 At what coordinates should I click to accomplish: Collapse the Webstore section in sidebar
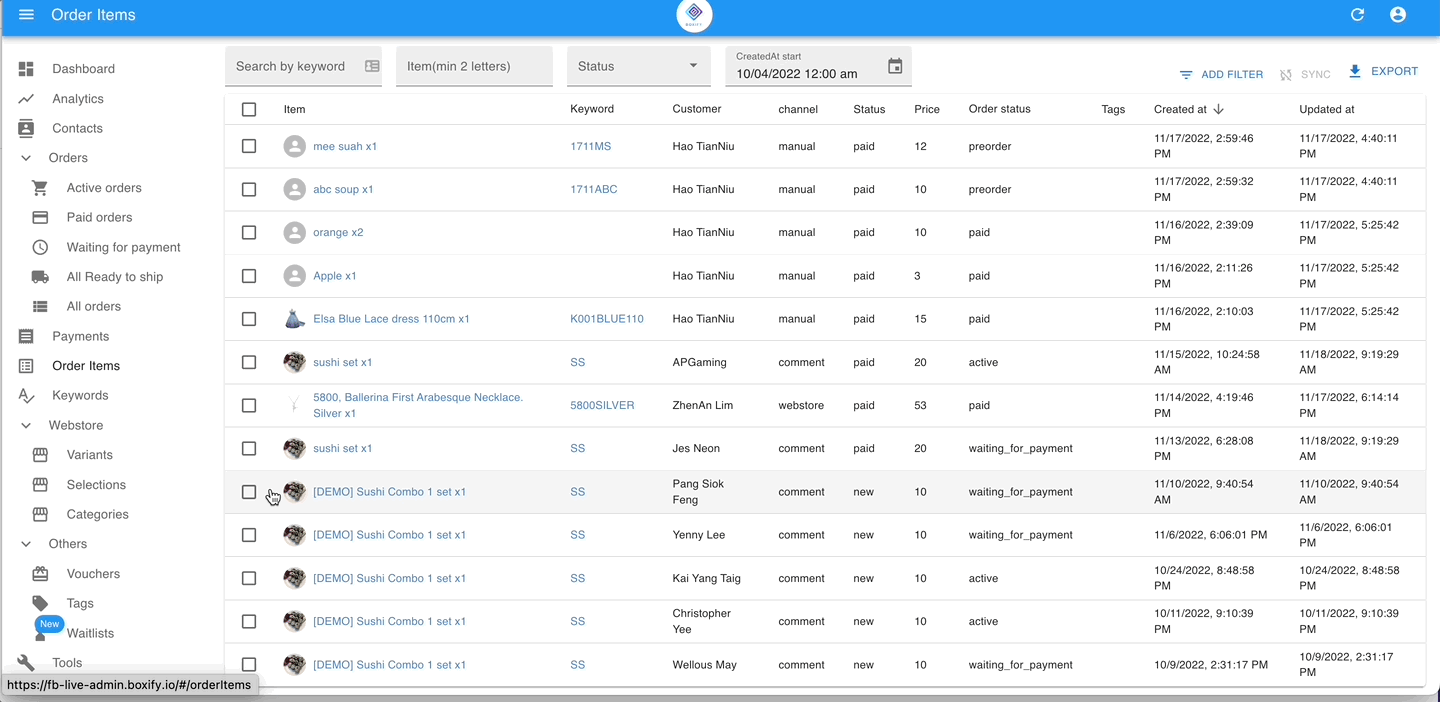(26, 425)
